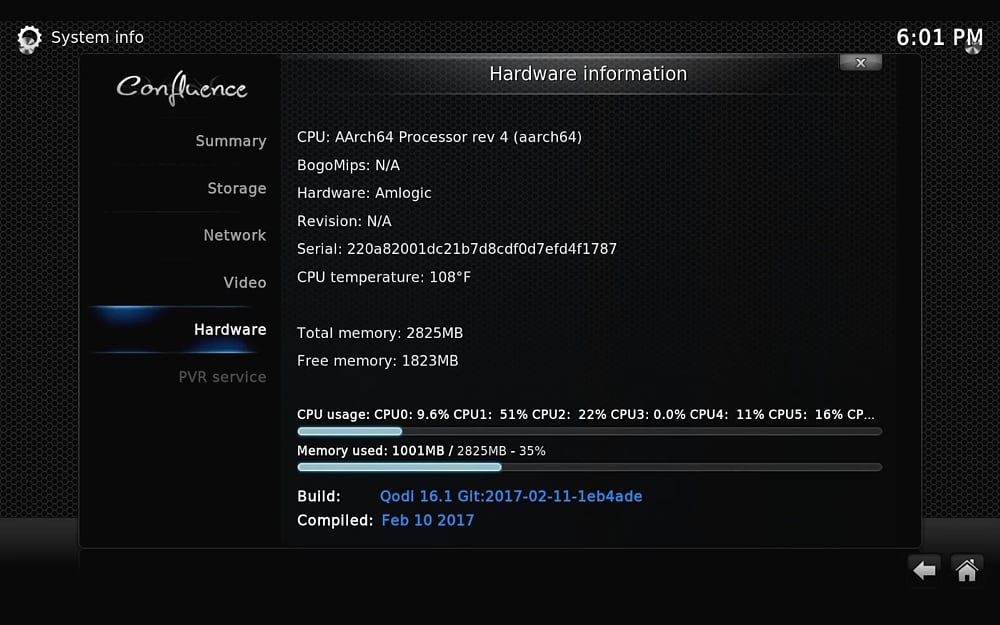Select the Summary section

pos(231,140)
